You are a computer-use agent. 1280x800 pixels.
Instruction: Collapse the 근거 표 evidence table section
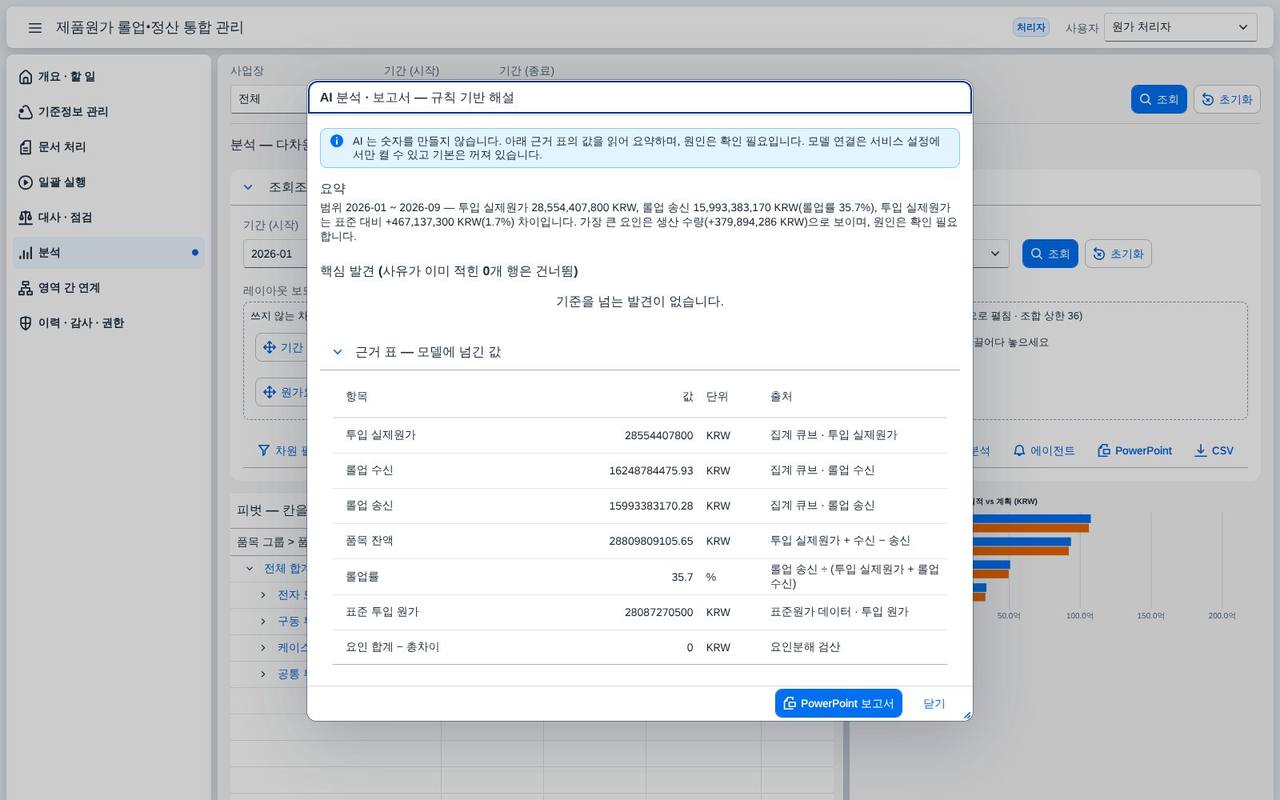[338, 352]
